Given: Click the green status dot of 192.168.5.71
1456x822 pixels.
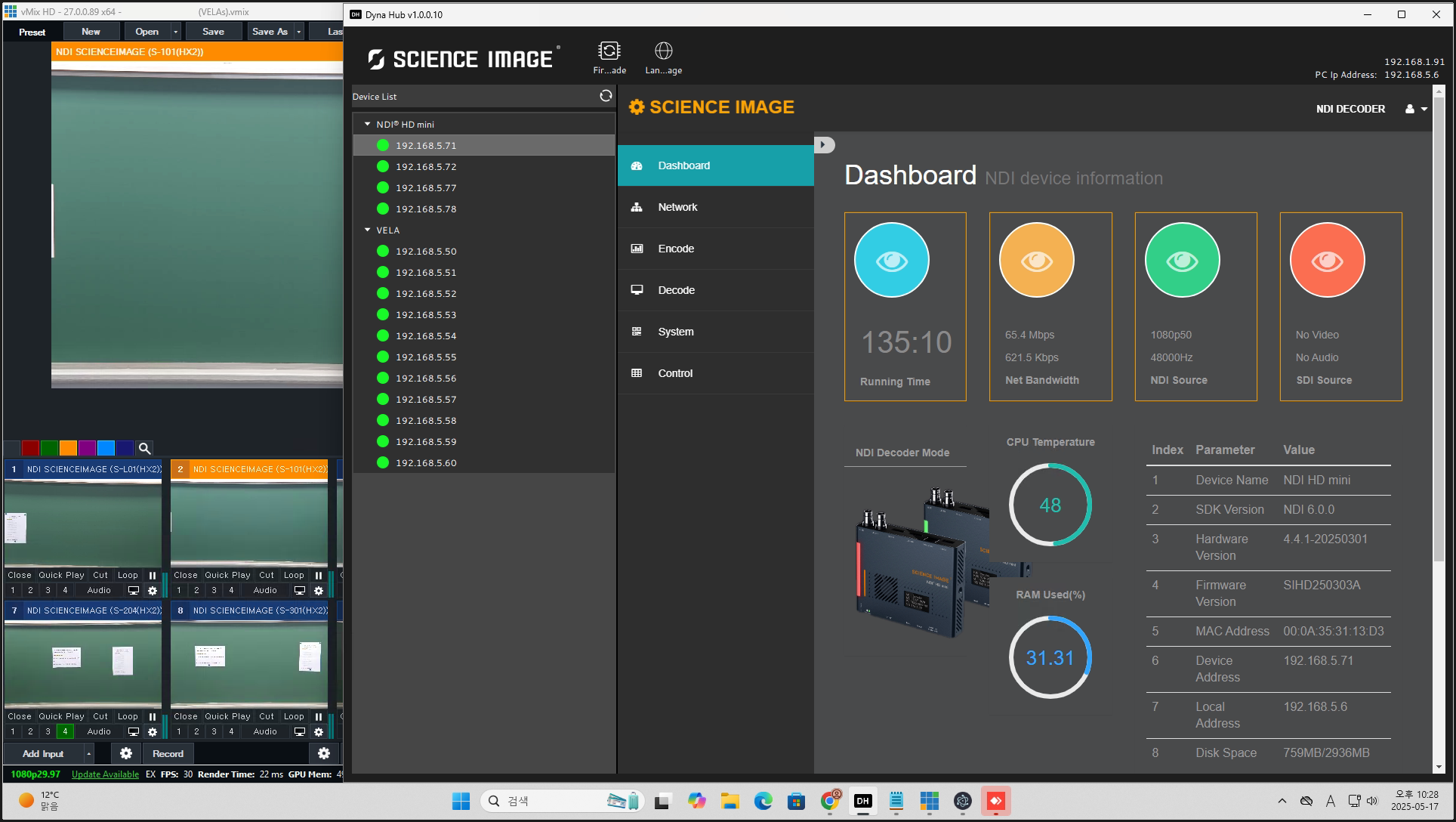Looking at the screenshot, I should click(x=383, y=145).
